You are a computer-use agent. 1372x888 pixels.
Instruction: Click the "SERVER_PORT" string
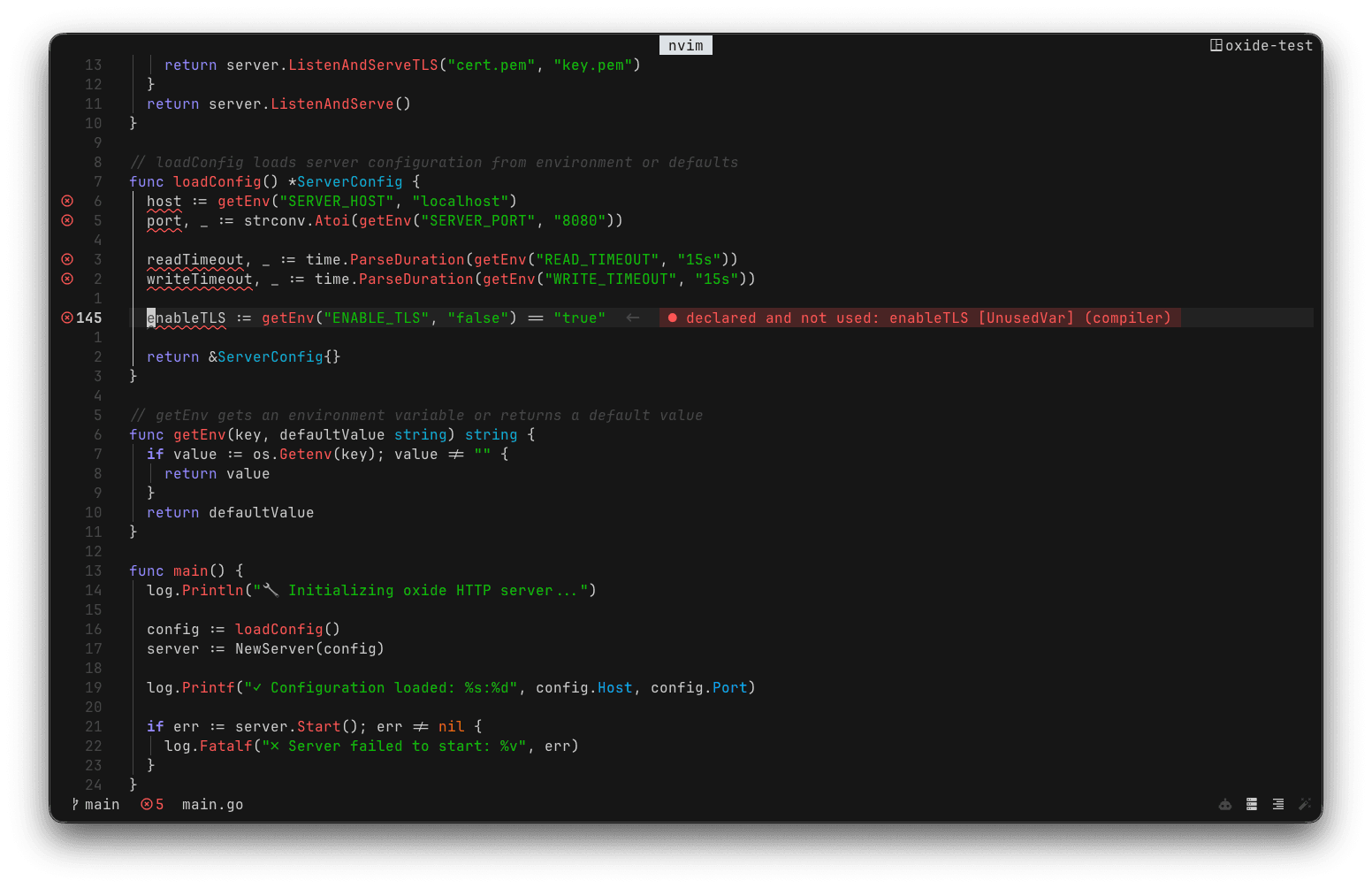click(478, 220)
